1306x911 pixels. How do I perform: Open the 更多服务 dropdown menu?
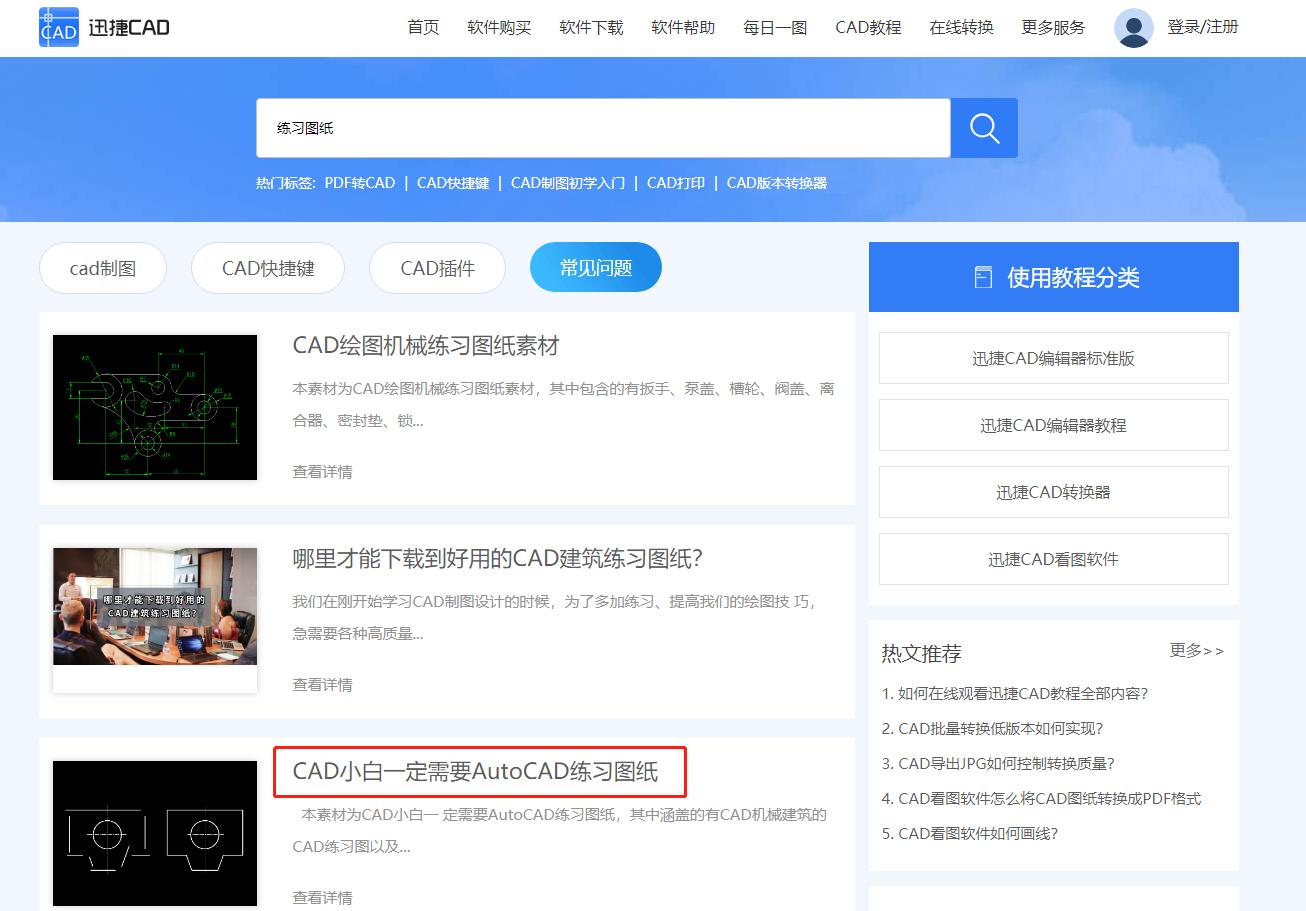coord(1052,28)
